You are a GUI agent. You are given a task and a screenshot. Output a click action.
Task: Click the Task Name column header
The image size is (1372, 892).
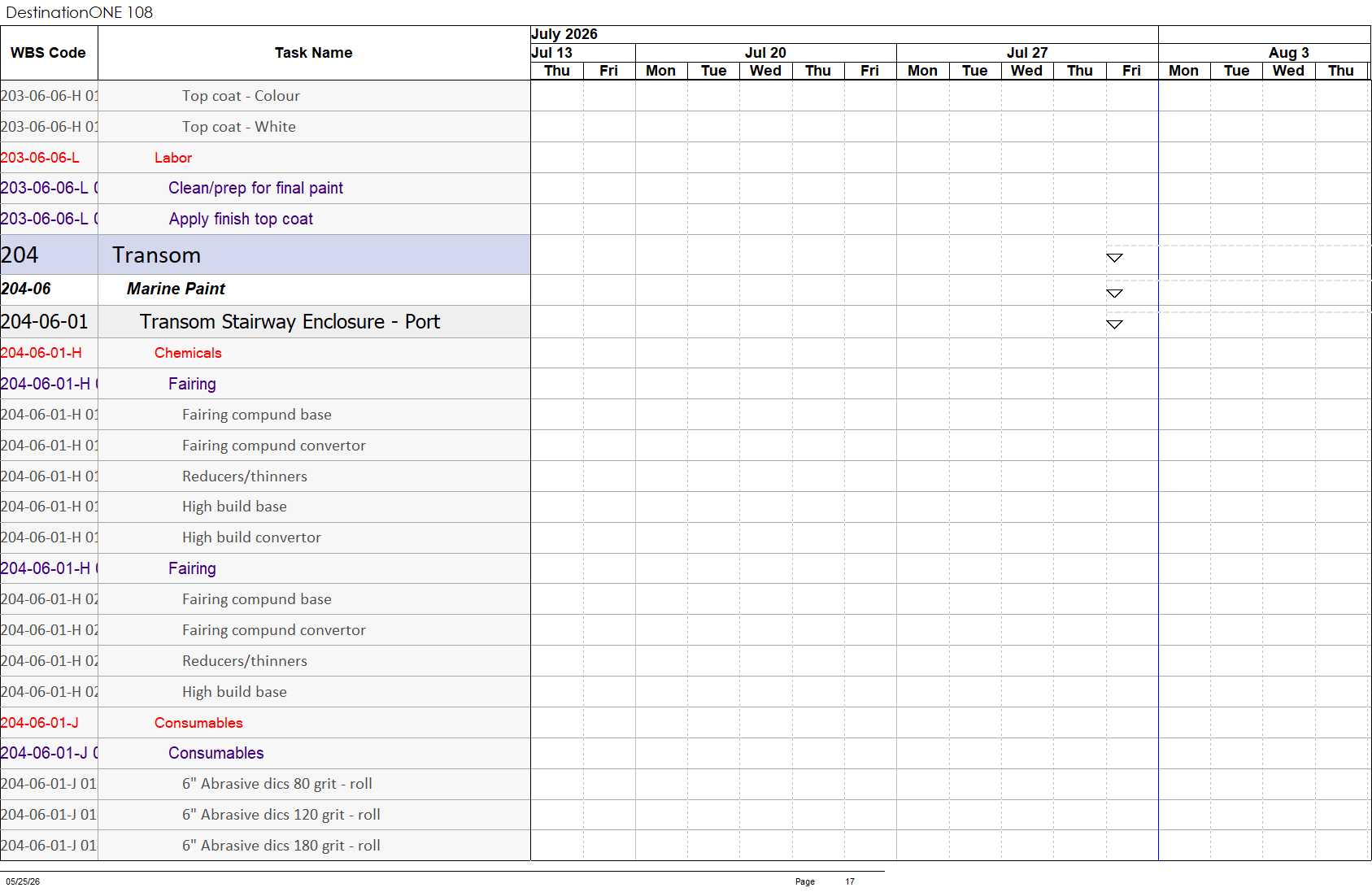click(314, 53)
